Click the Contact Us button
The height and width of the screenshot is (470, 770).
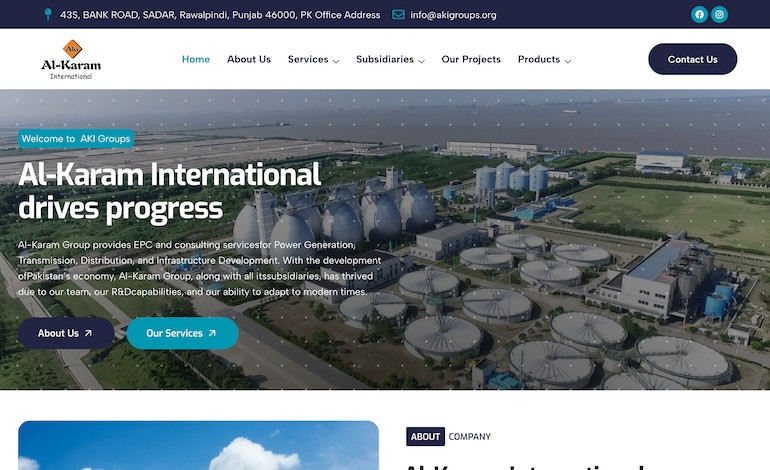pyautogui.click(x=692, y=59)
